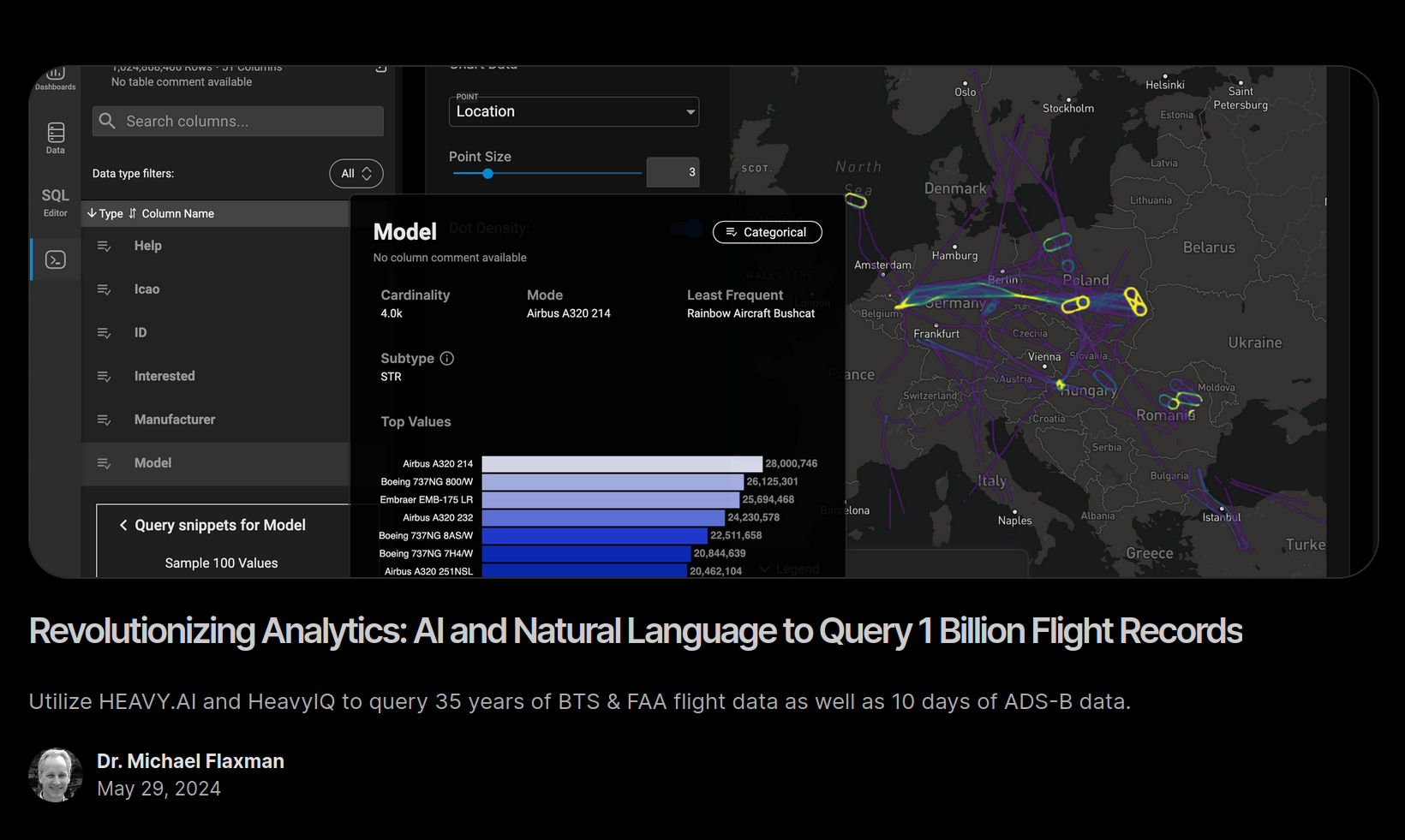This screenshot has height=840, width=1405.
Task: Click the Categorical button
Action: pyautogui.click(x=767, y=232)
